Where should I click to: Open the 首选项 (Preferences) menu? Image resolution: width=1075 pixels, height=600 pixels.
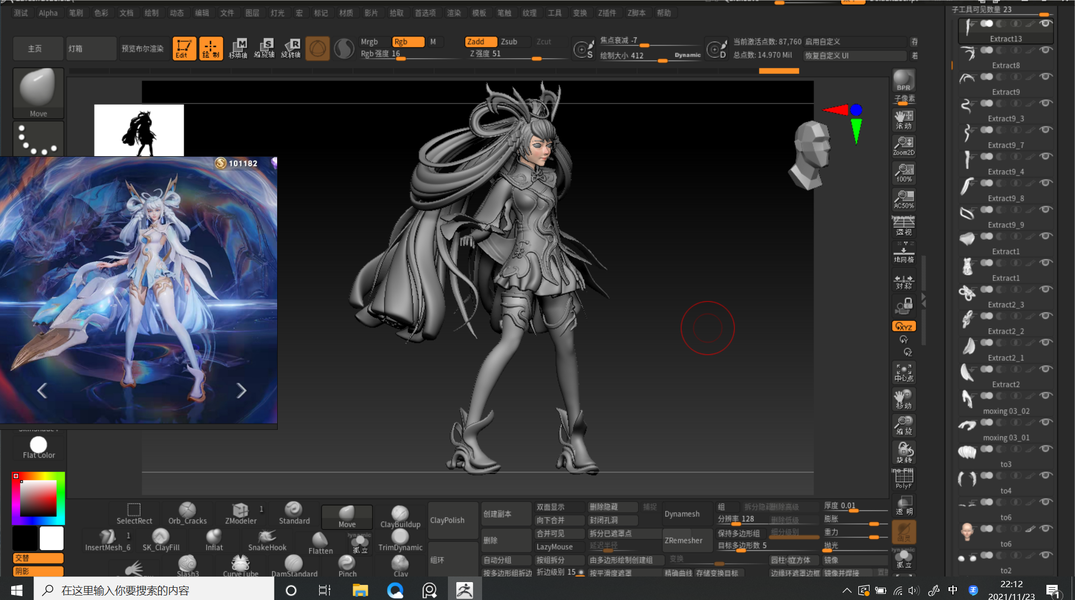pos(425,13)
